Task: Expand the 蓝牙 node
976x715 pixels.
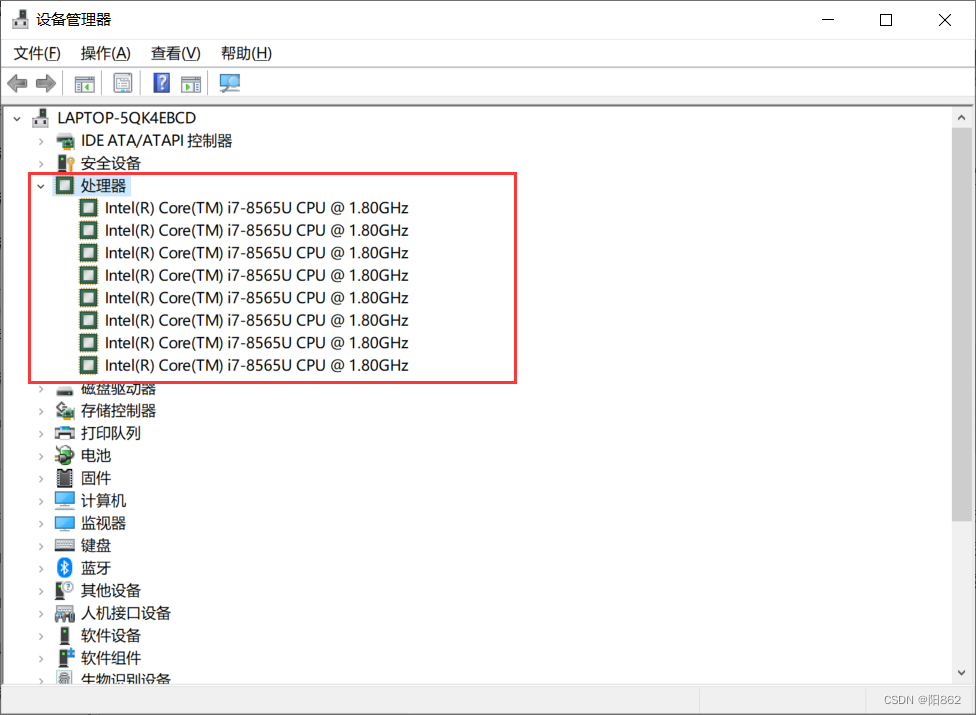Action: pyautogui.click(x=41, y=568)
